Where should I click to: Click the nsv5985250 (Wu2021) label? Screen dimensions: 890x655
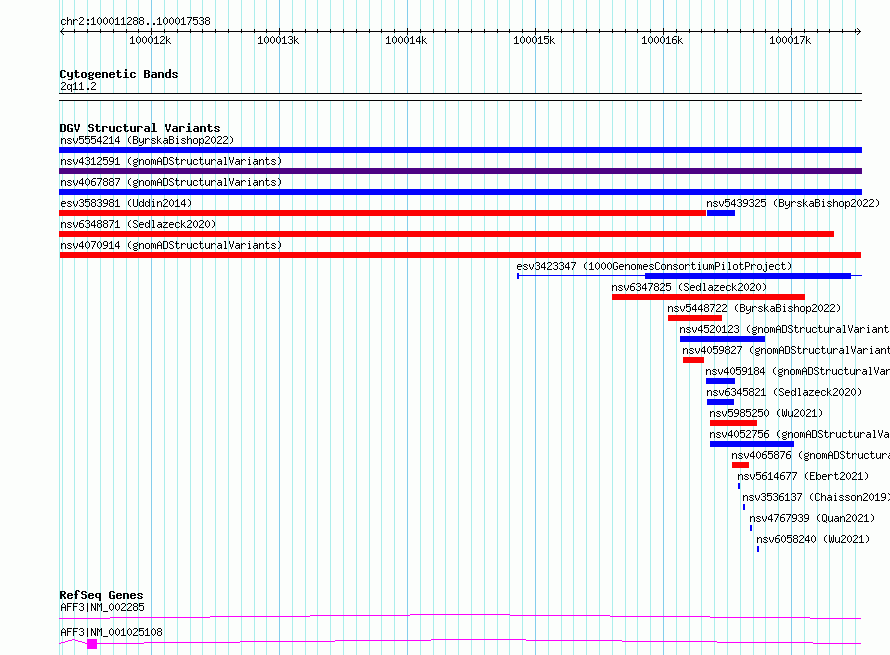pos(766,413)
